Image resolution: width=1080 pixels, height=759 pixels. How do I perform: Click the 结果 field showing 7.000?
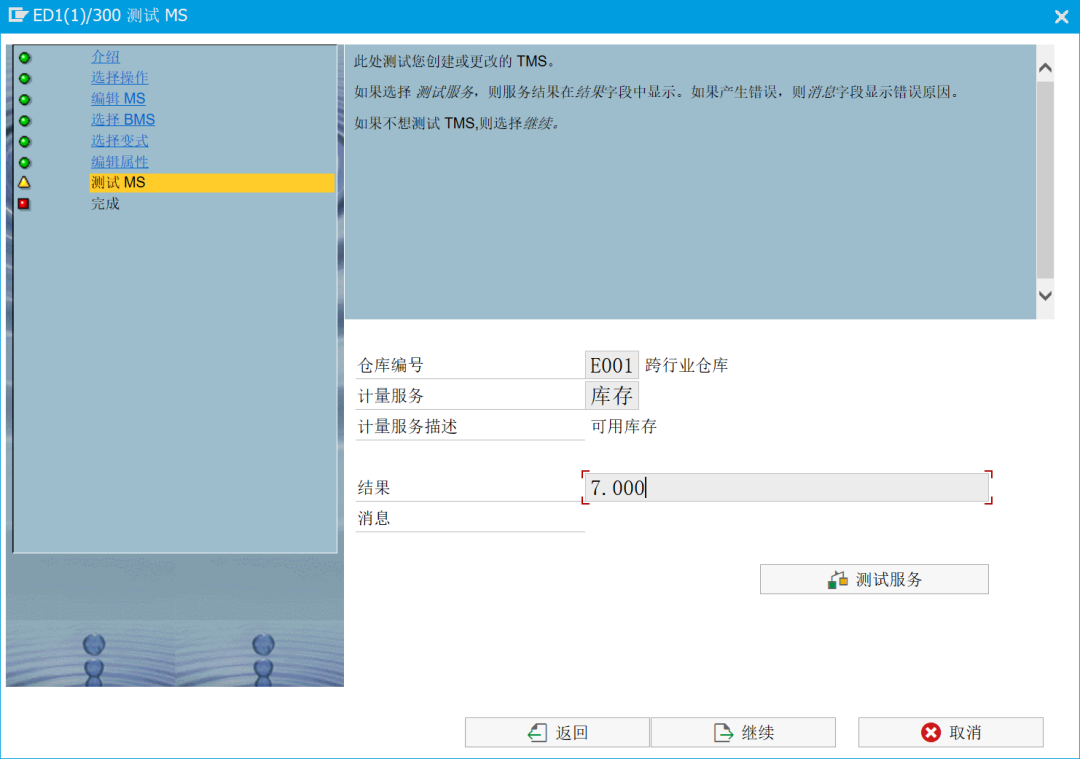click(x=787, y=488)
